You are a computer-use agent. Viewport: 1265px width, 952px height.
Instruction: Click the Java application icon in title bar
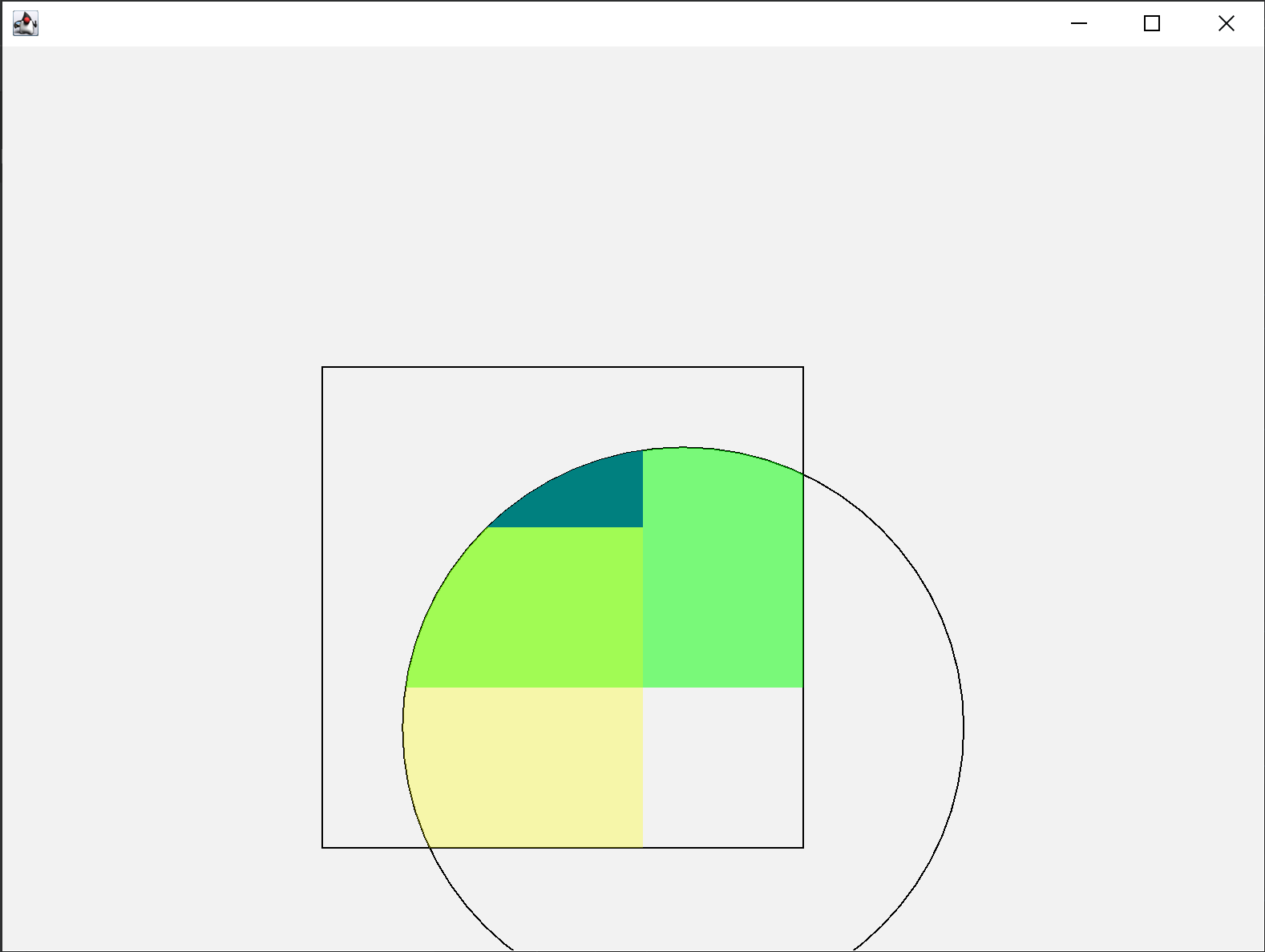26,24
